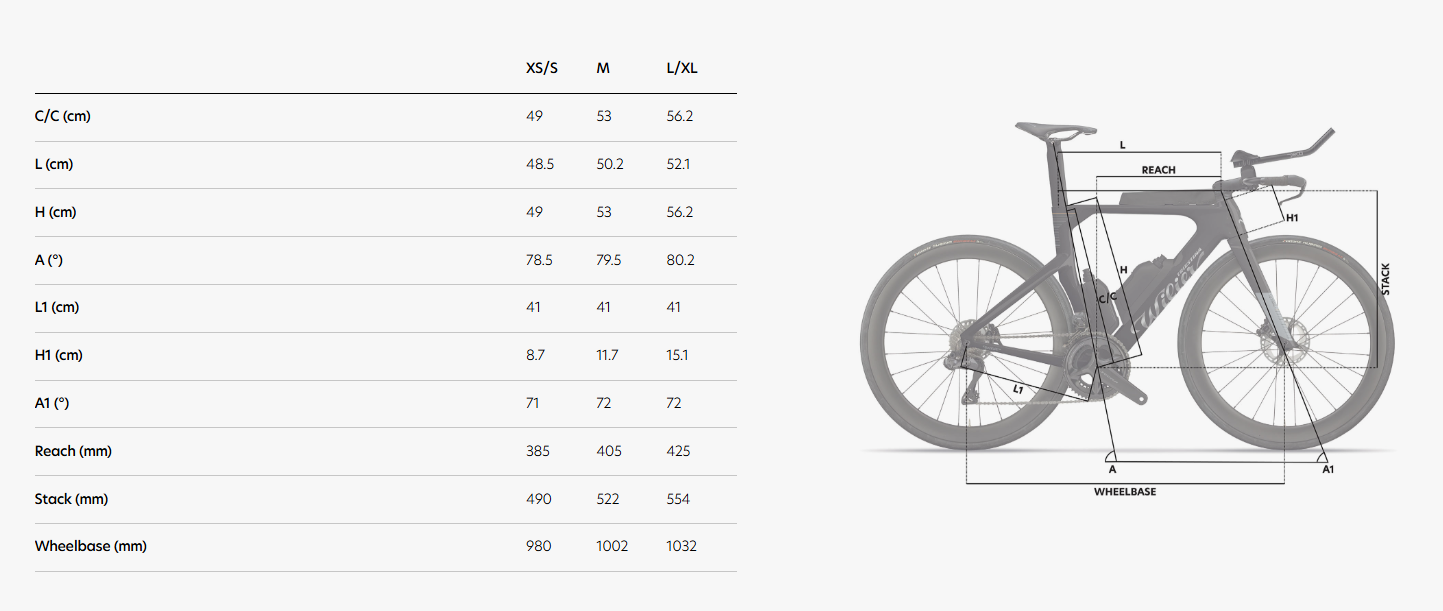Click the Reach (mm) row label in table

click(73, 451)
